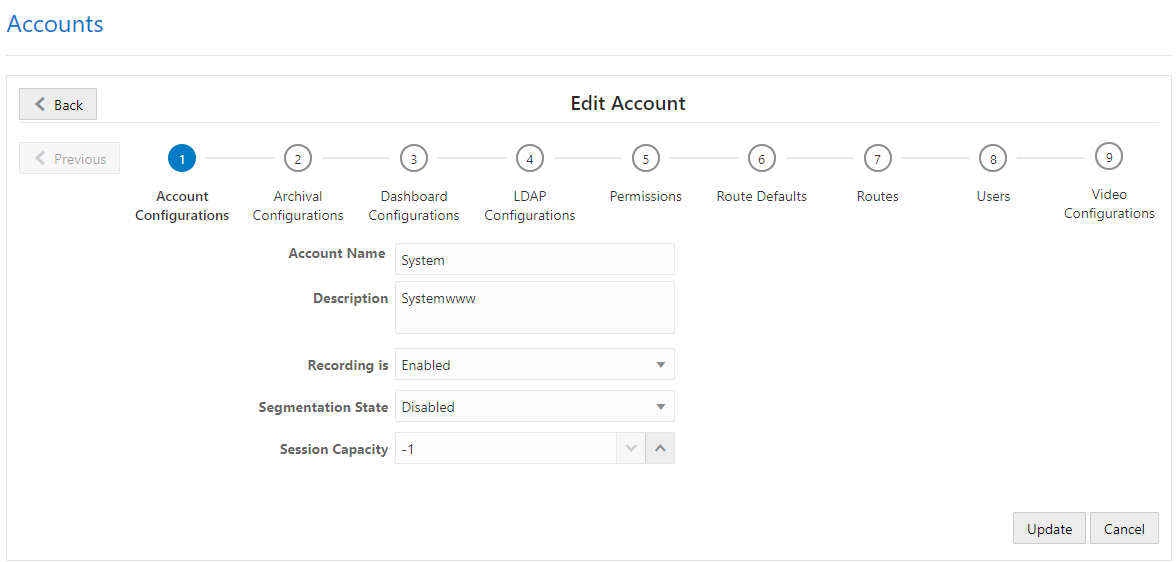
Task: Open the Archival Configurations step
Action: click(x=298, y=206)
